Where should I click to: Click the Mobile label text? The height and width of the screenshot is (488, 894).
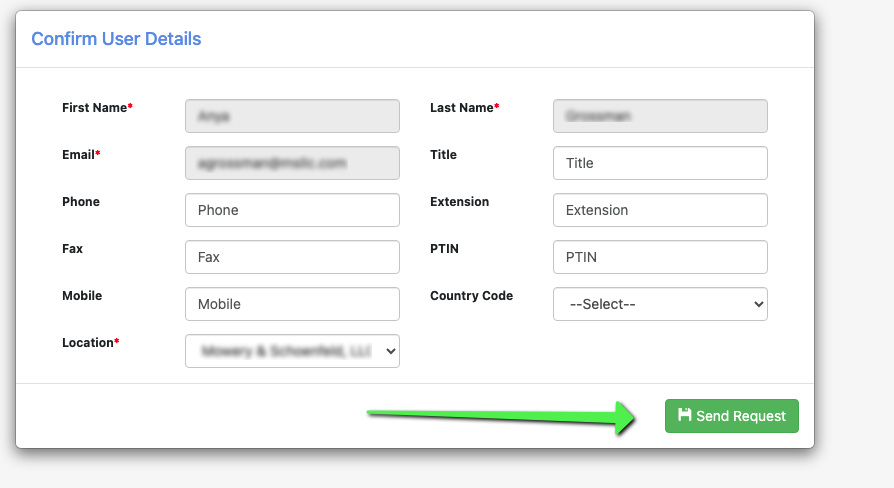coord(82,296)
